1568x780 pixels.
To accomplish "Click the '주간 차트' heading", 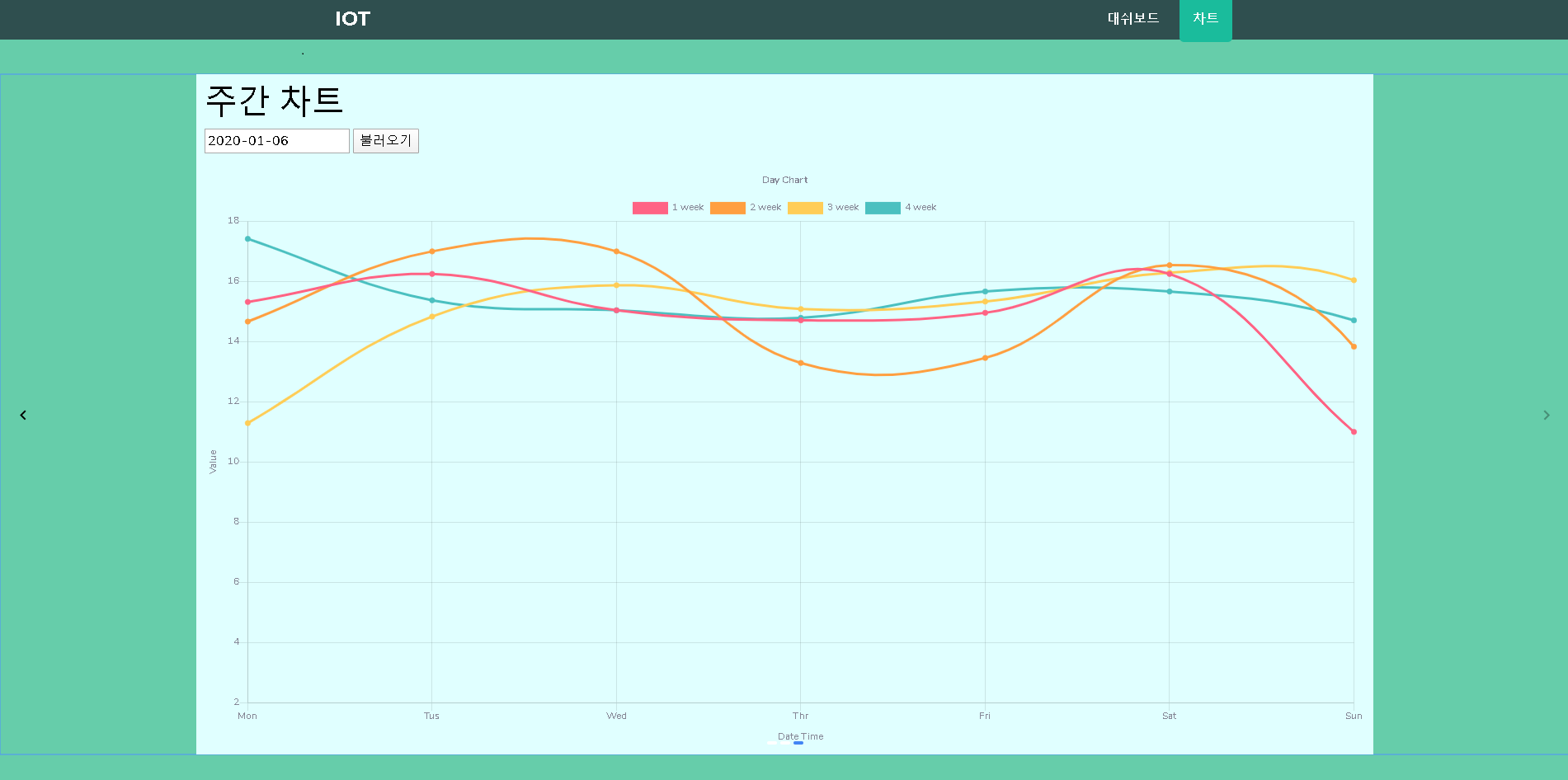I will (x=274, y=101).
